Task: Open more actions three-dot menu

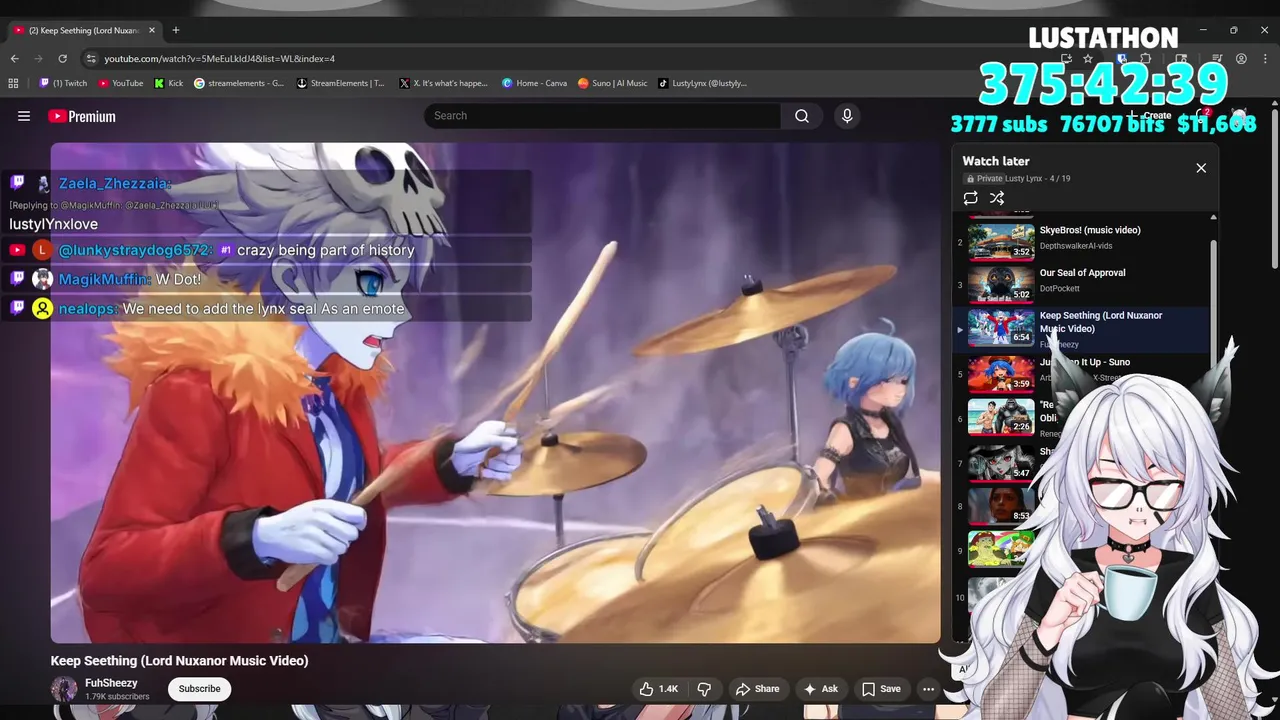Action: pos(928,689)
